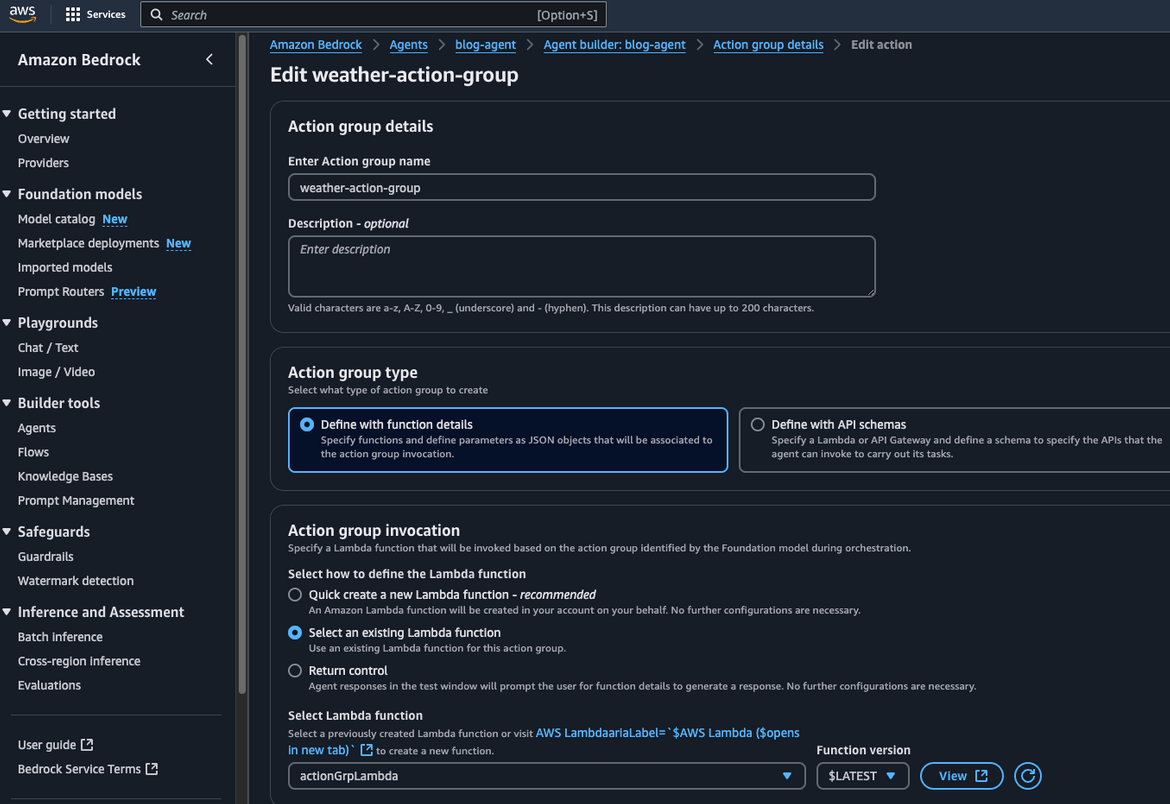Image resolution: width=1170 pixels, height=804 pixels.
Task: Collapse the Inference and Assessment section
Action: tap(7, 611)
